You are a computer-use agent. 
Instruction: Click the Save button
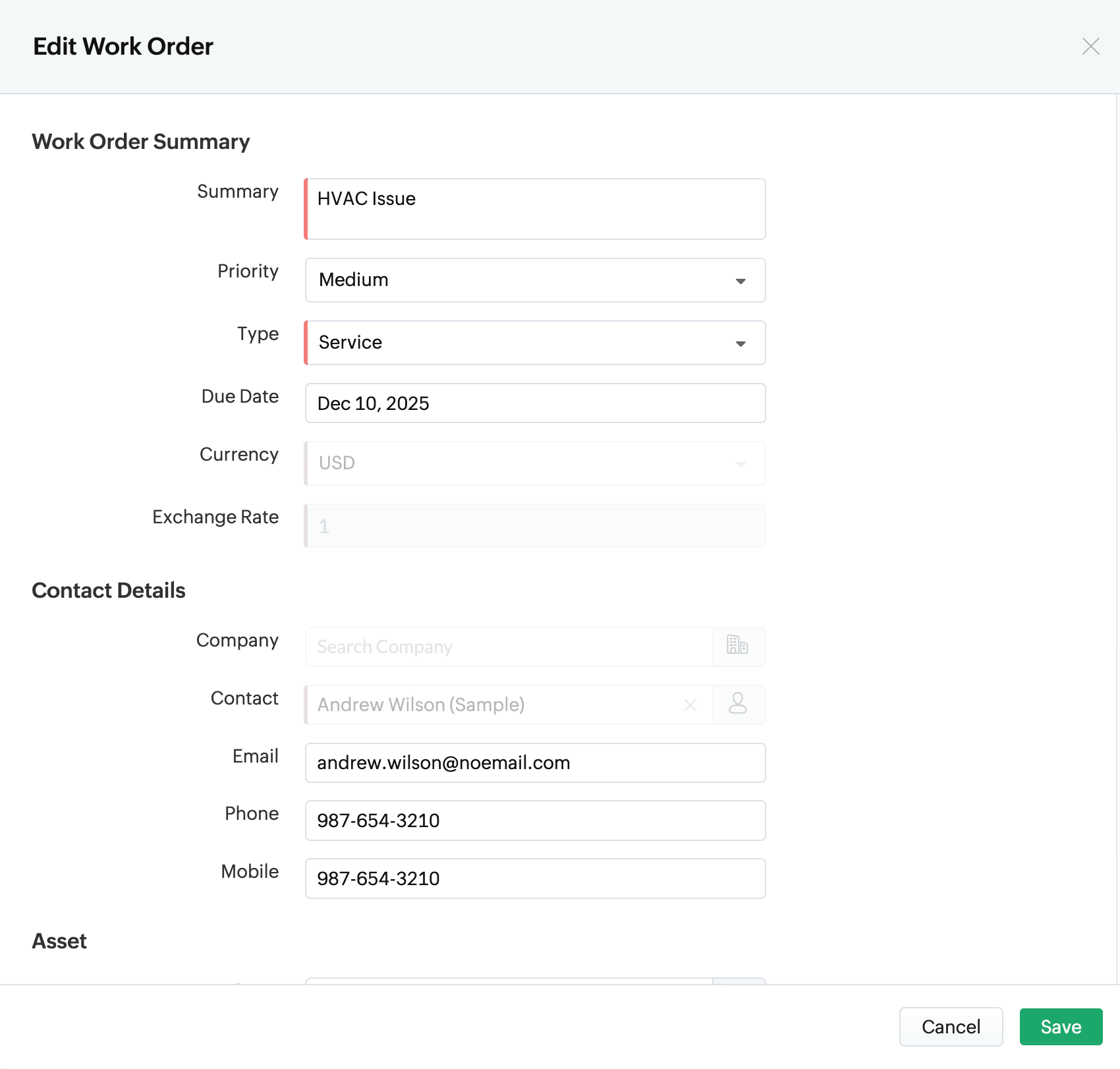(x=1061, y=1026)
